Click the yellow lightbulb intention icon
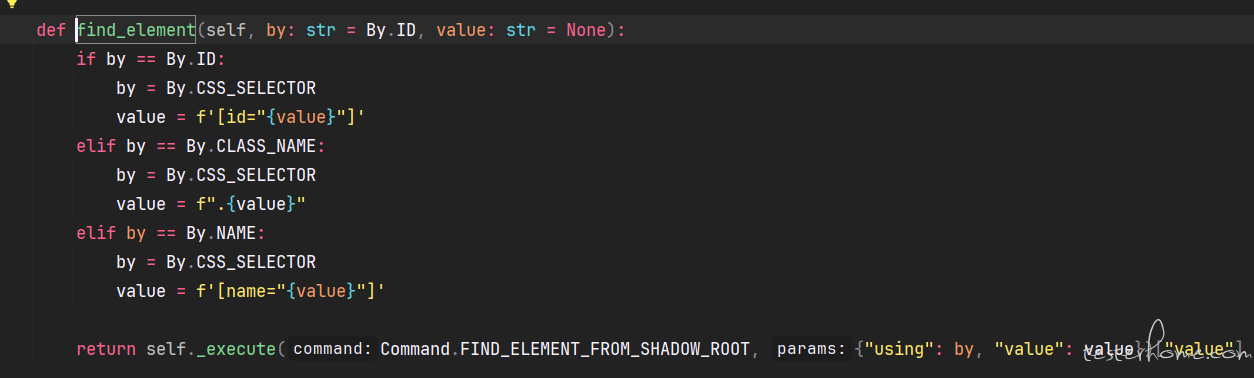Screen dimensions: 1254x378 click(x=12, y=3)
